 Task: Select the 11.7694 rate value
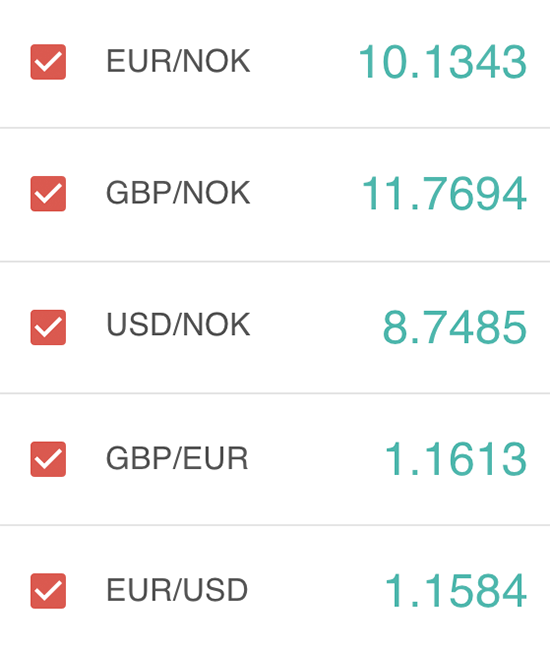click(444, 194)
